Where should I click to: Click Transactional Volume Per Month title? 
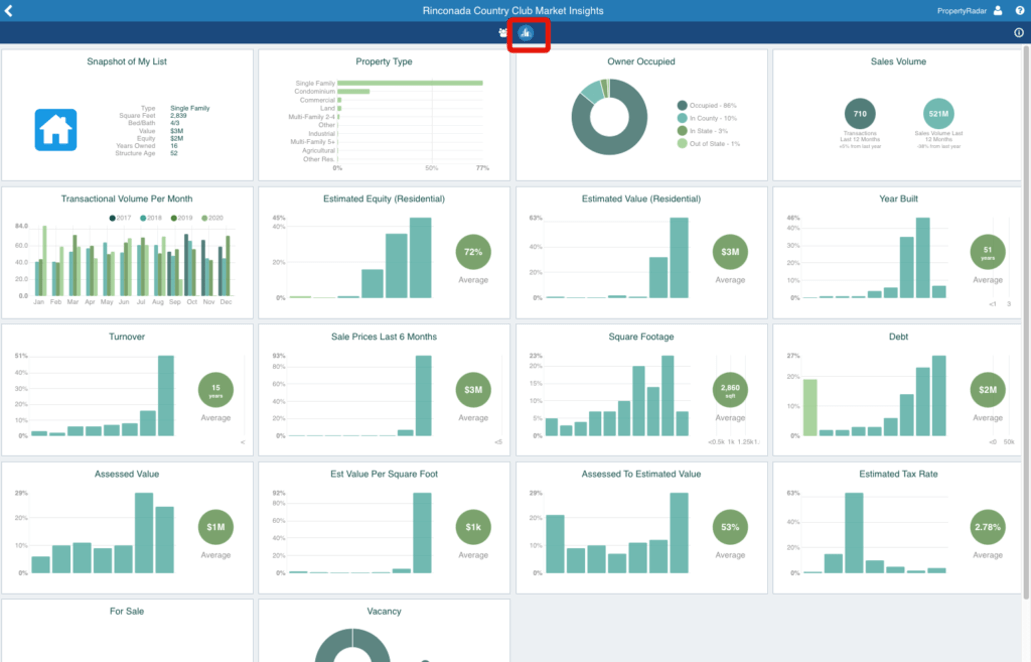pos(127,199)
